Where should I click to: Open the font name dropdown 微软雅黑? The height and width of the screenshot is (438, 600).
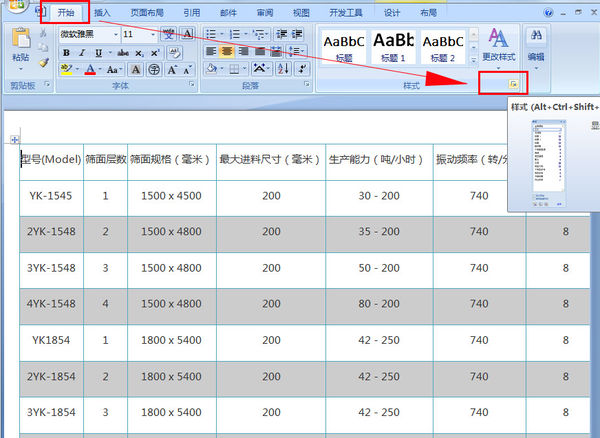coord(116,35)
